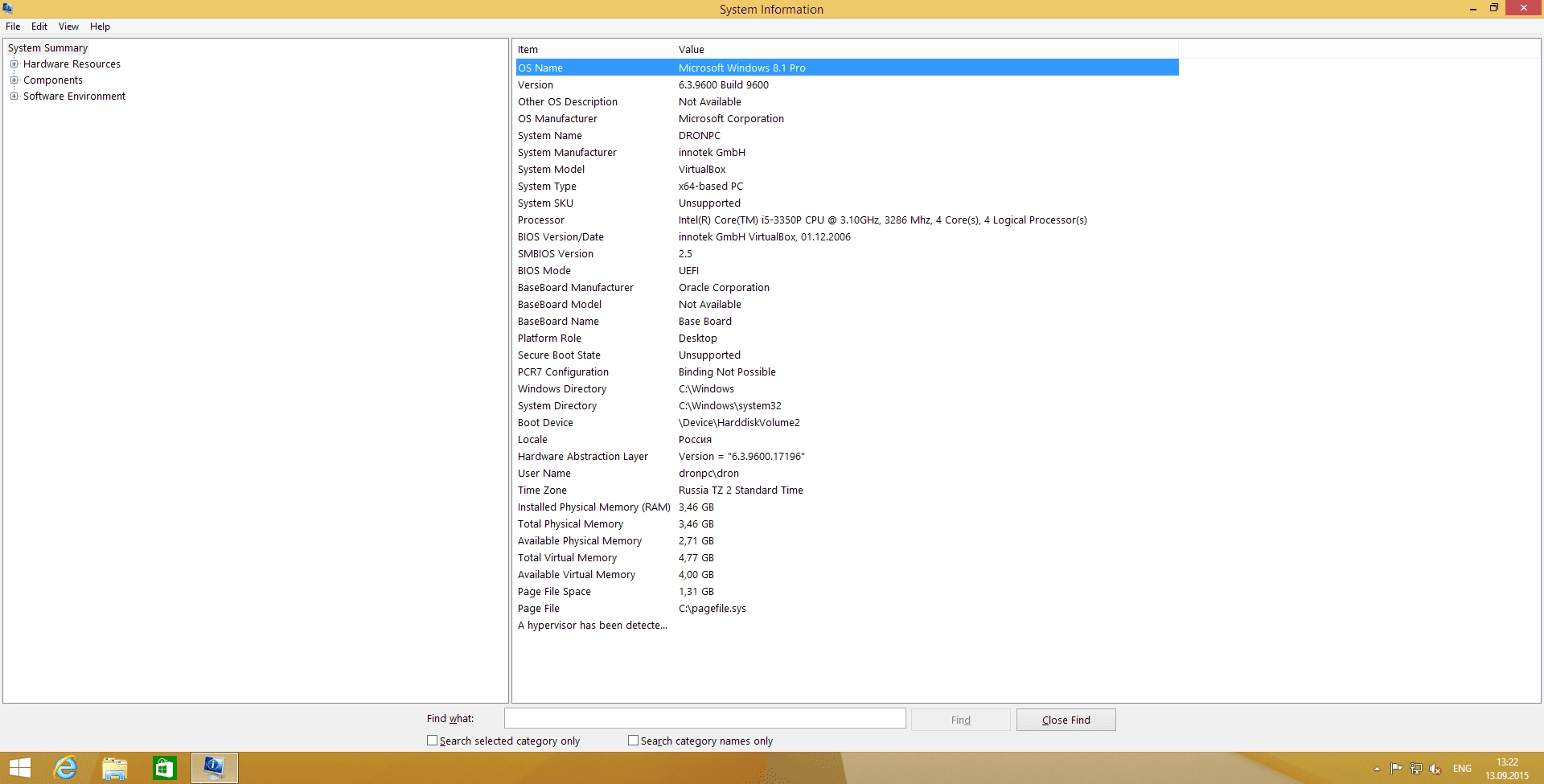Select the BIOS Mode row
The height and width of the screenshot is (784, 1544).
847,270
